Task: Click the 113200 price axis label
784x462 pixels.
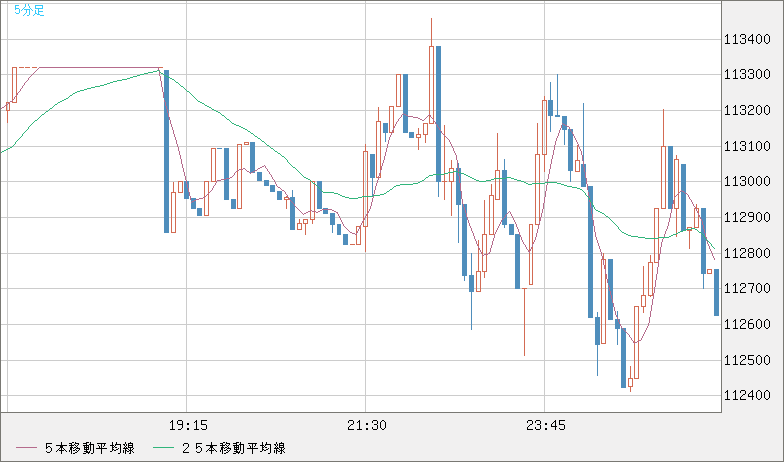Action: (x=747, y=110)
